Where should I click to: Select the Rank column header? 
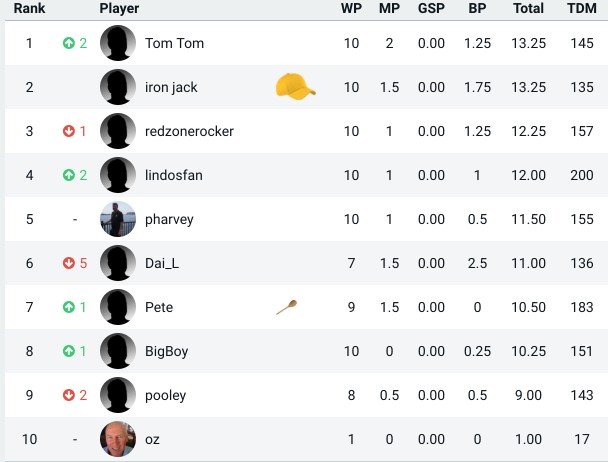[29, 8]
